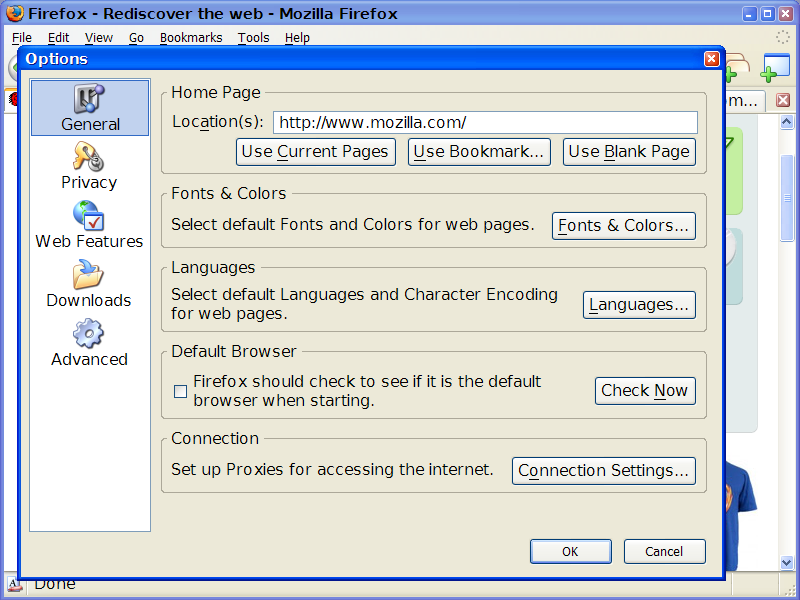
Task: Open the Fonts & Colors... dialog
Action: click(623, 226)
